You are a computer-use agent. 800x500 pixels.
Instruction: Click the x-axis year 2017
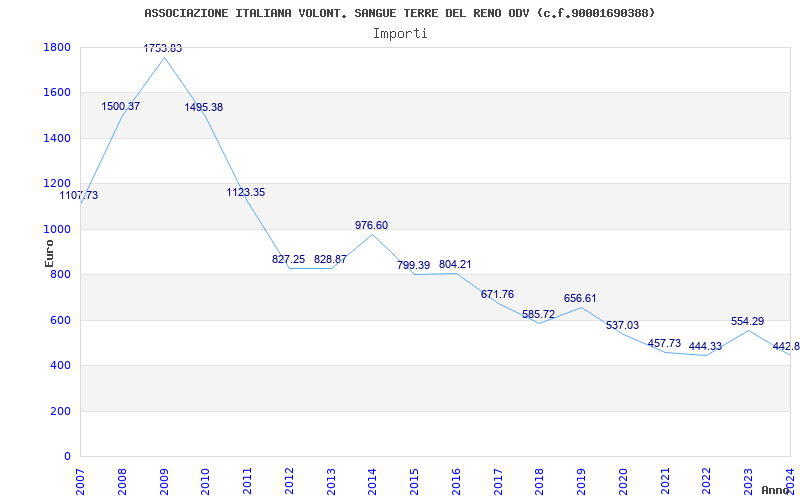pos(498,482)
